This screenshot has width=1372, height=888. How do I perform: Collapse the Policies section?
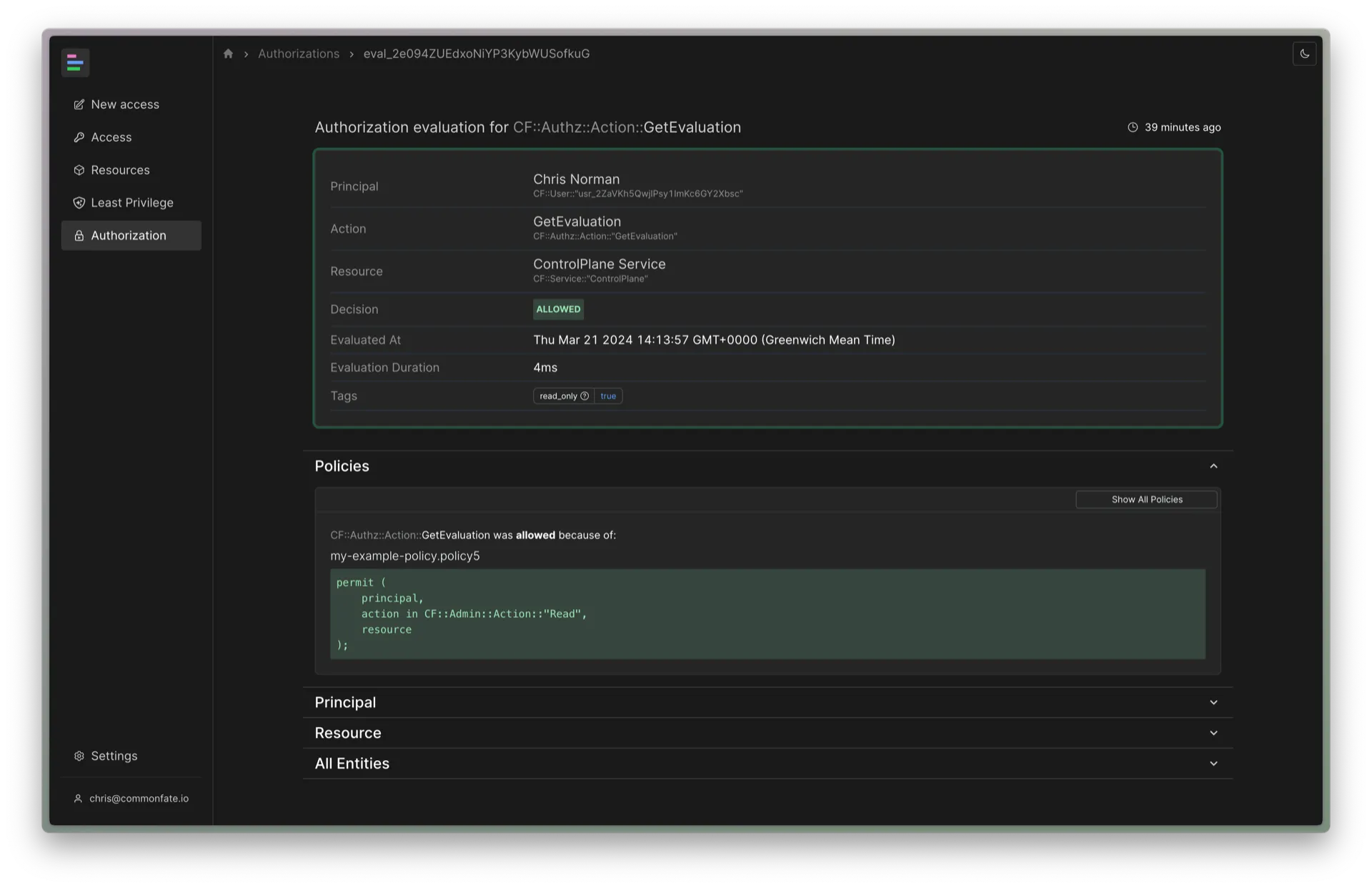[x=1213, y=466]
